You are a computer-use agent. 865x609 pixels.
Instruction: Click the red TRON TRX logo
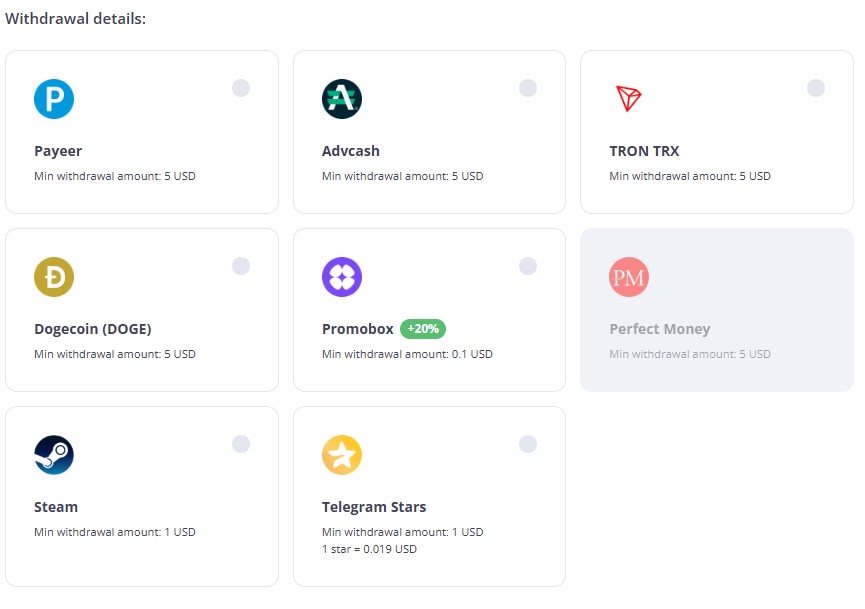tap(629, 99)
